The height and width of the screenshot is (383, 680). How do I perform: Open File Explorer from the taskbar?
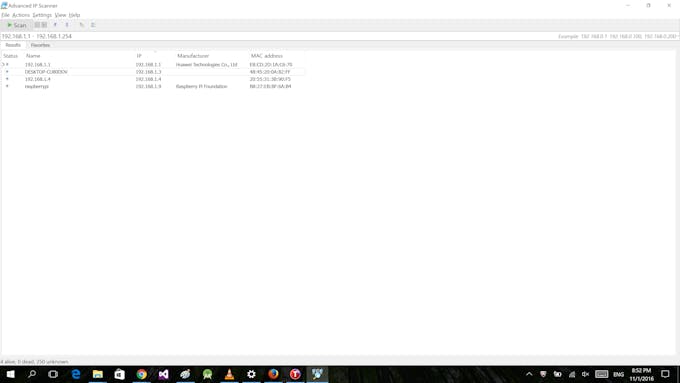point(98,374)
